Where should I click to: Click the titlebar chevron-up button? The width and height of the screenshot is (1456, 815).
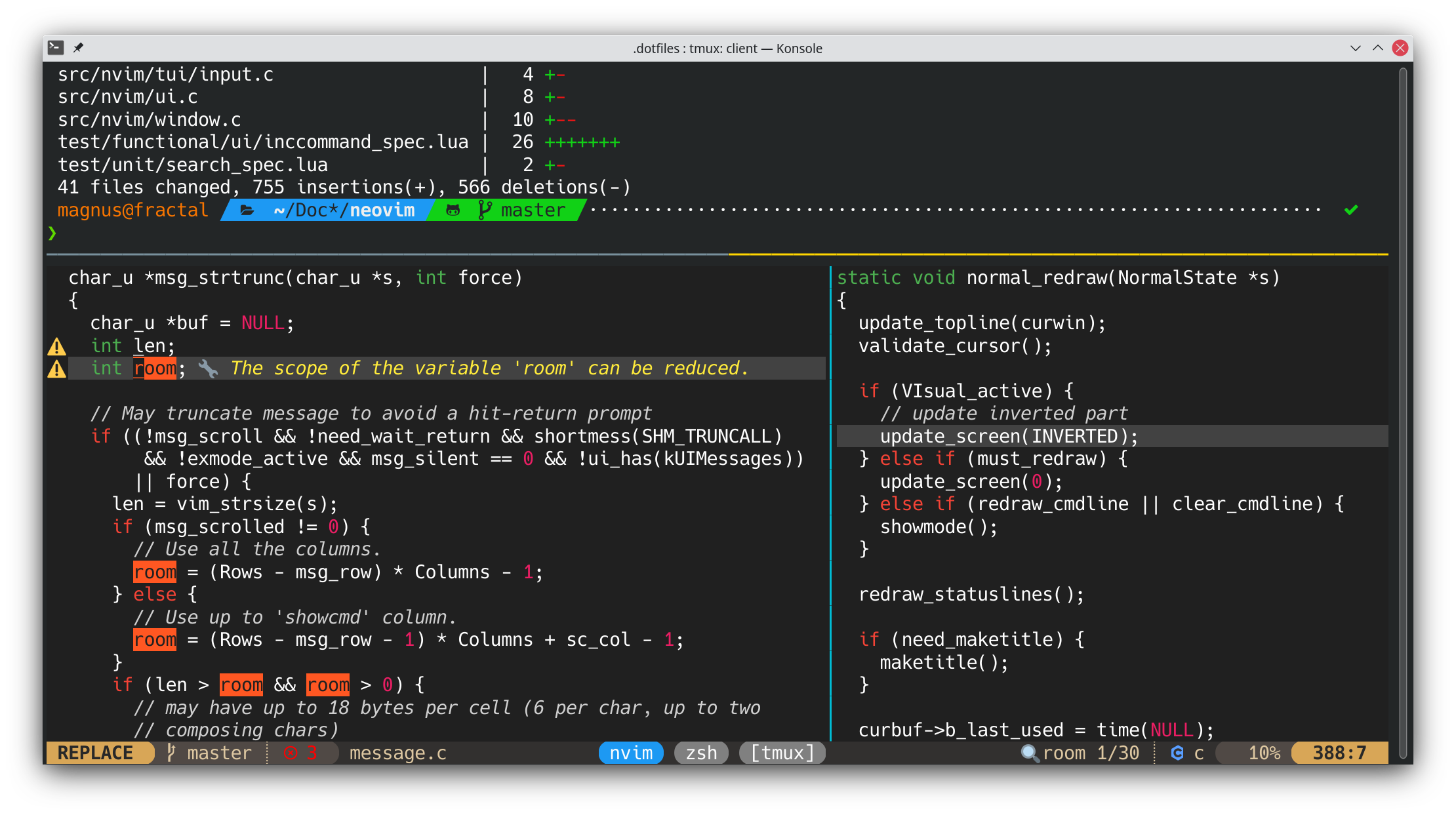click(x=1378, y=48)
